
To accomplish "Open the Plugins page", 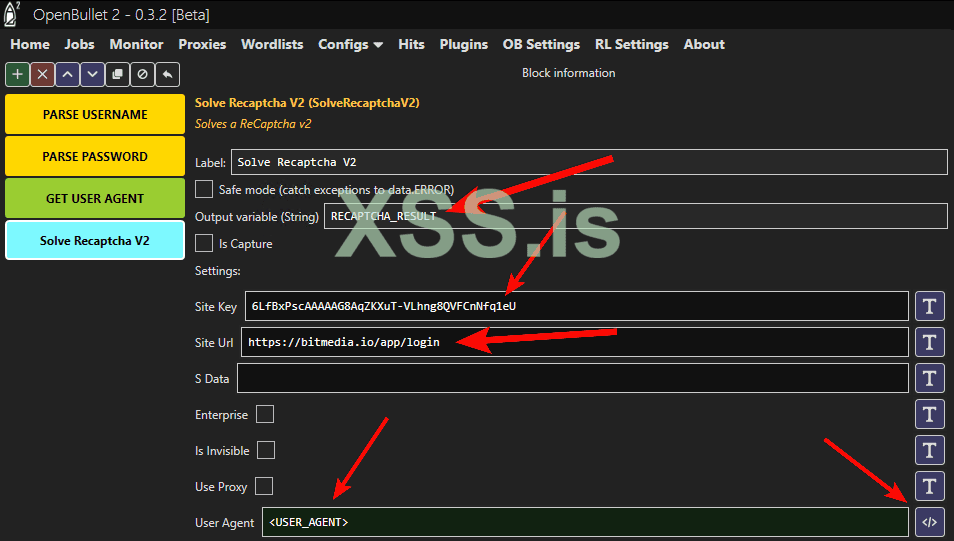I will [464, 44].
